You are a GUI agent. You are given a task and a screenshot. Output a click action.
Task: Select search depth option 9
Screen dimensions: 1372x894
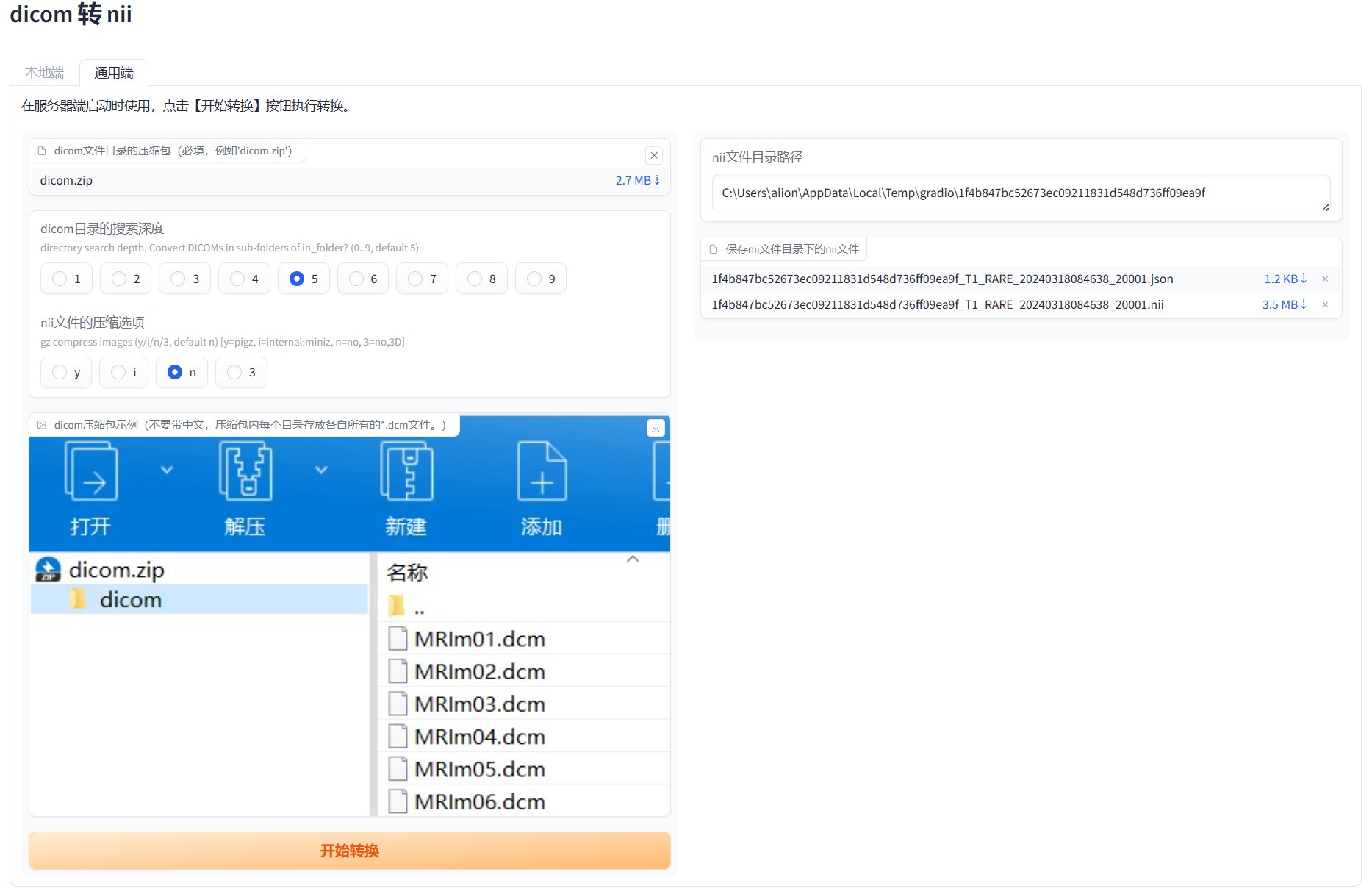(541, 279)
